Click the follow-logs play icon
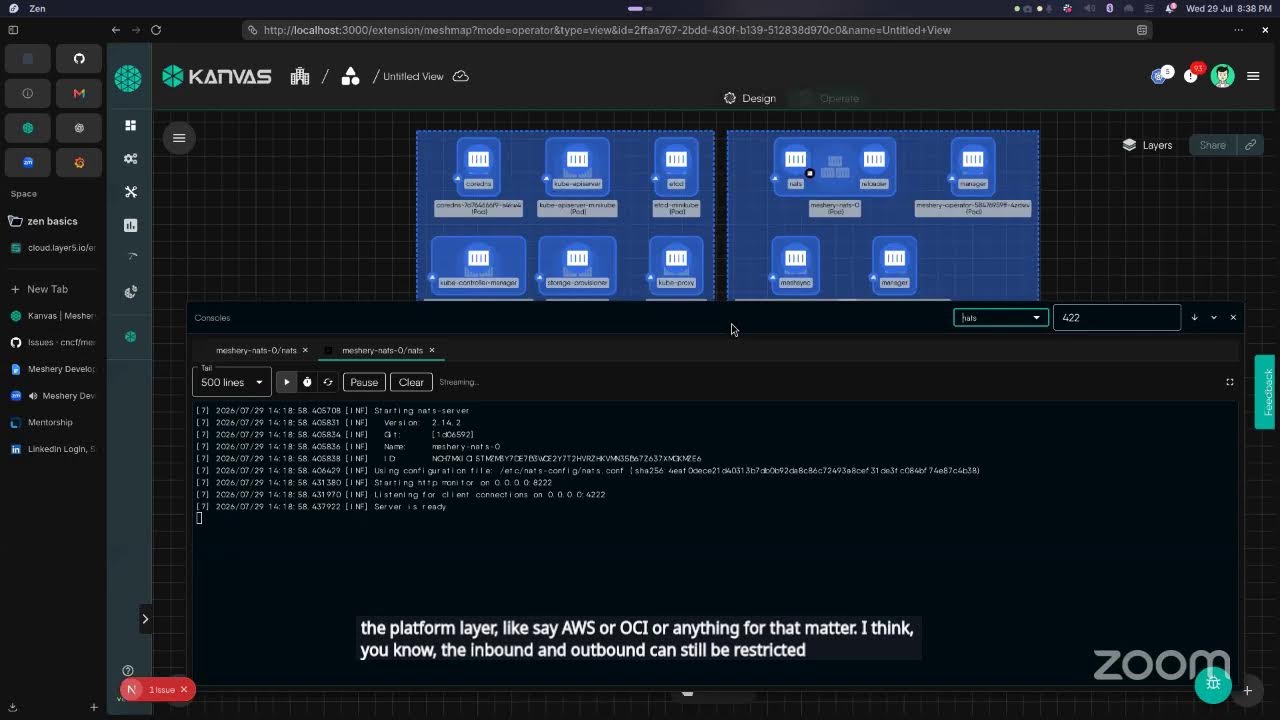1280x720 pixels. 286,382
